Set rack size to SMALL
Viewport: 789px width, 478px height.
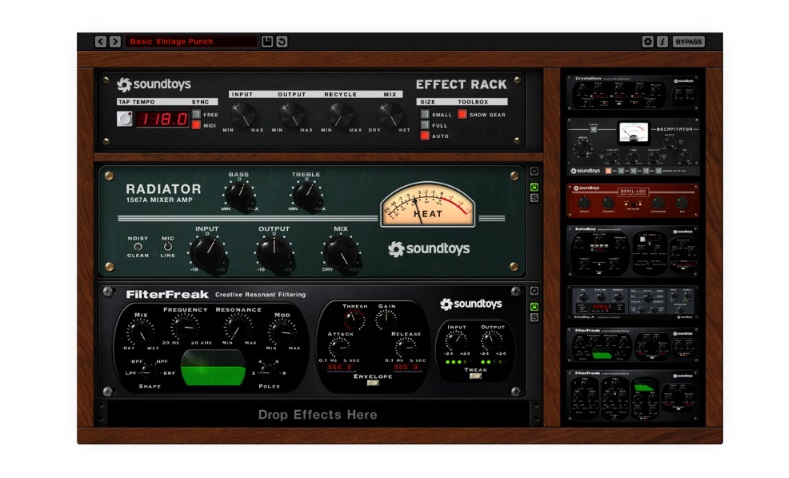pyautogui.click(x=425, y=114)
